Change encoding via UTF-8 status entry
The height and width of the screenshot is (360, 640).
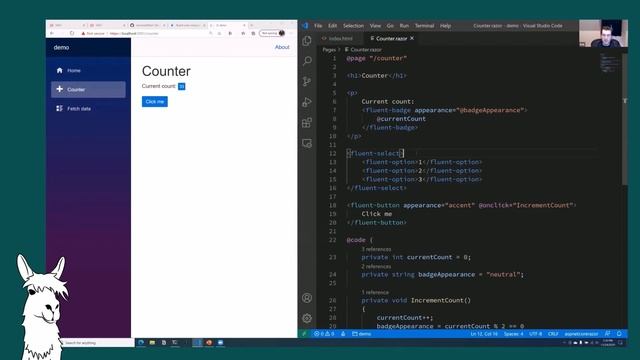(x=536, y=334)
